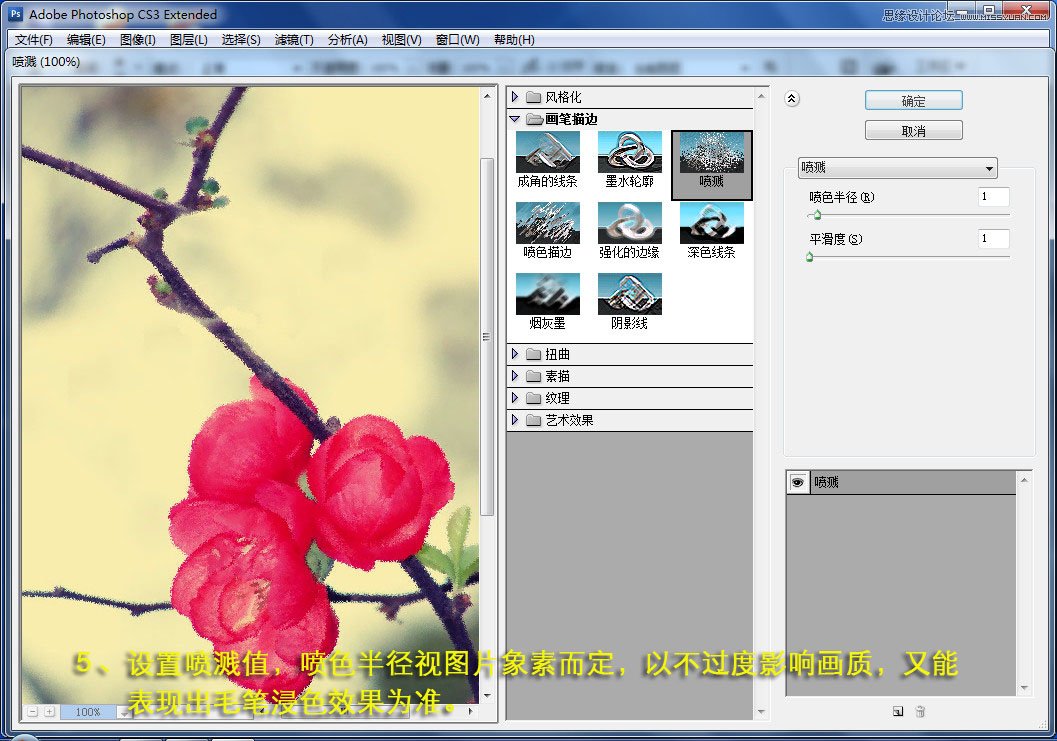Click the flower preview image
This screenshot has width=1057, height=741.
250,395
